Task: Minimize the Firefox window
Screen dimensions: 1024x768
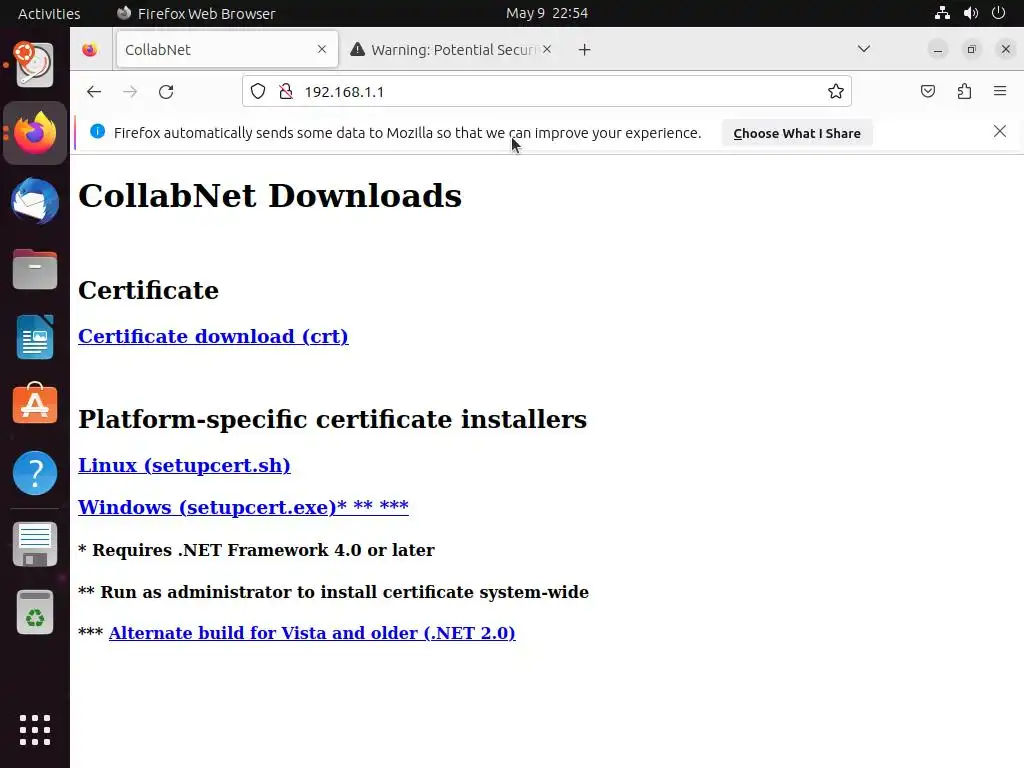Action: pyautogui.click(x=937, y=50)
